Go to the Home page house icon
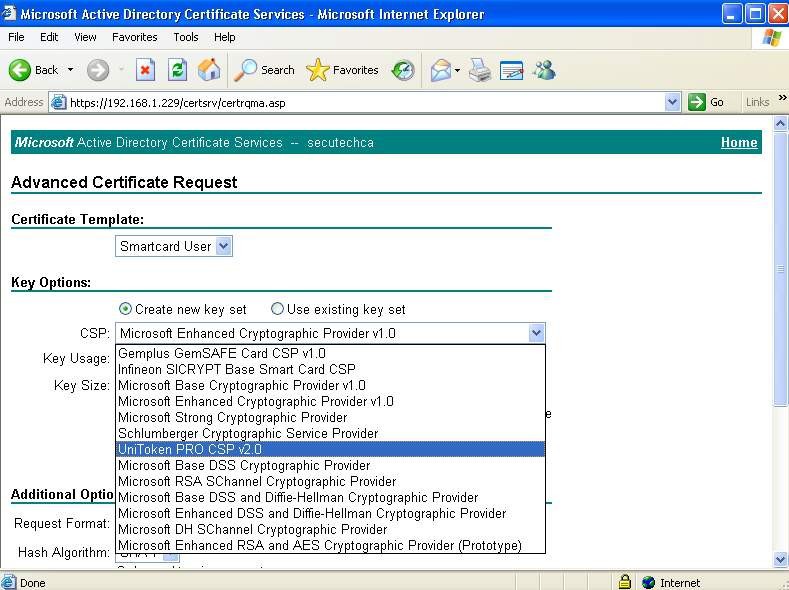The image size is (789, 590). [209, 70]
